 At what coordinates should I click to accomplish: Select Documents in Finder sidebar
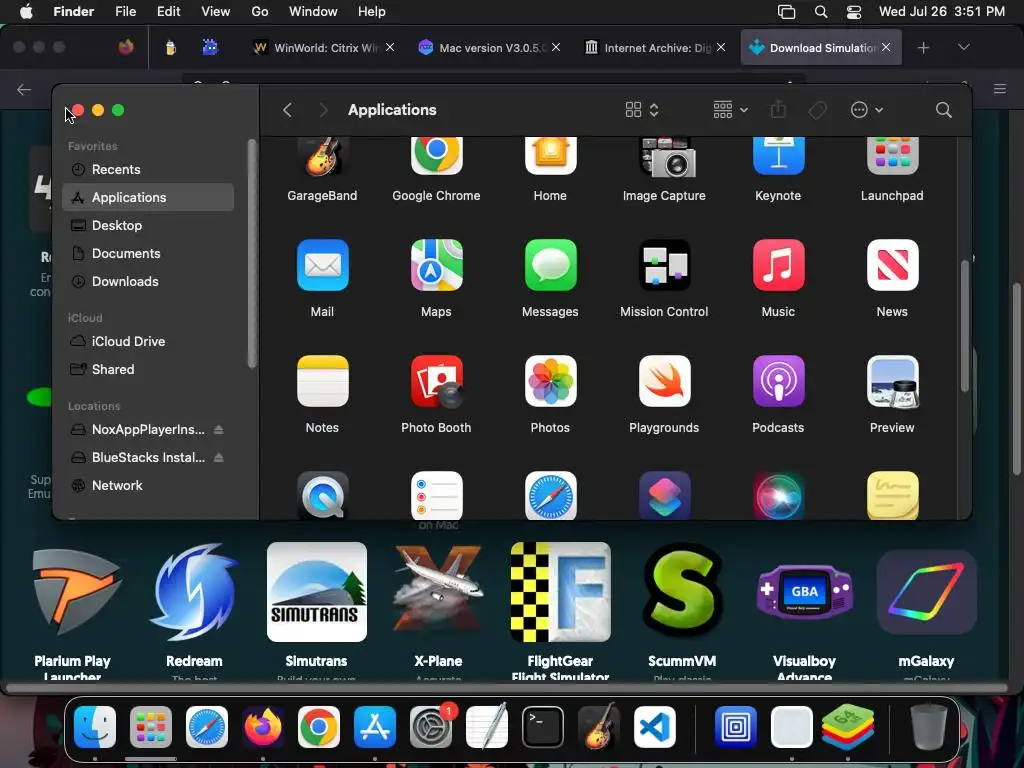click(148, 253)
